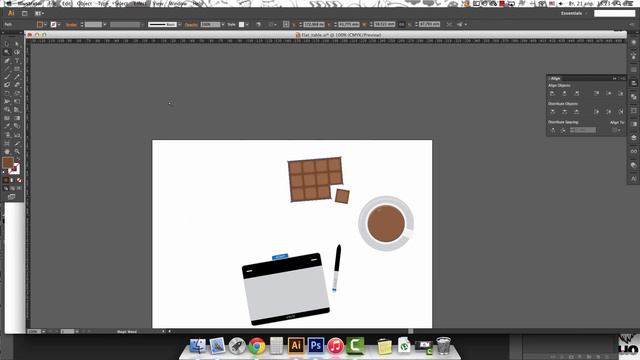The width and height of the screenshot is (640, 360).
Task: Swap fill and stroke colors arrow
Action: 18,159
